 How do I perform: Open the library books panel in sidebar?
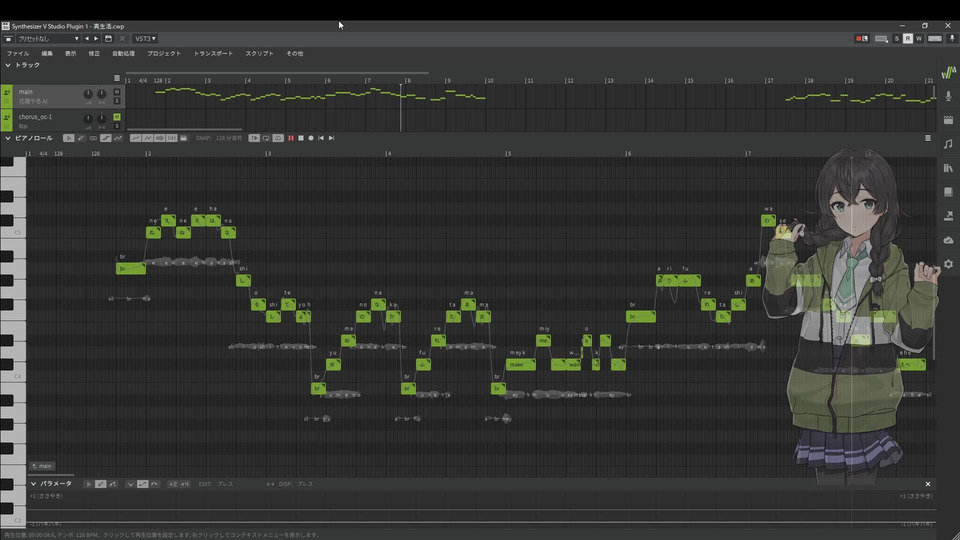[948, 168]
